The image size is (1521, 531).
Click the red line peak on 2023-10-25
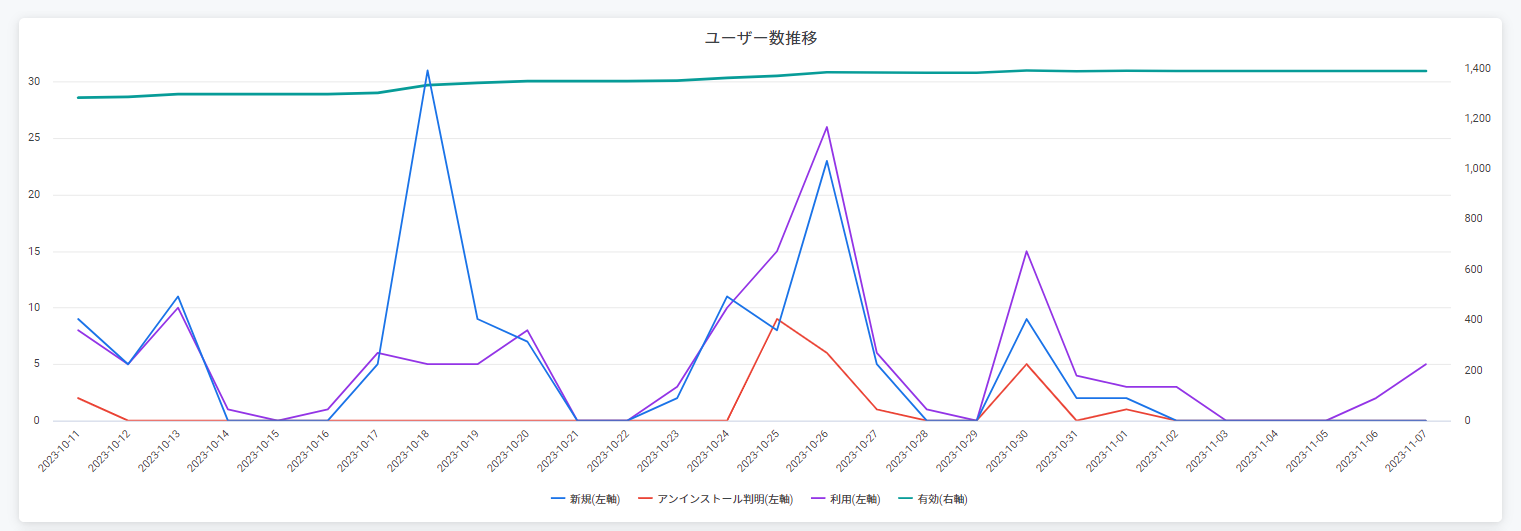tap(777, 319)
